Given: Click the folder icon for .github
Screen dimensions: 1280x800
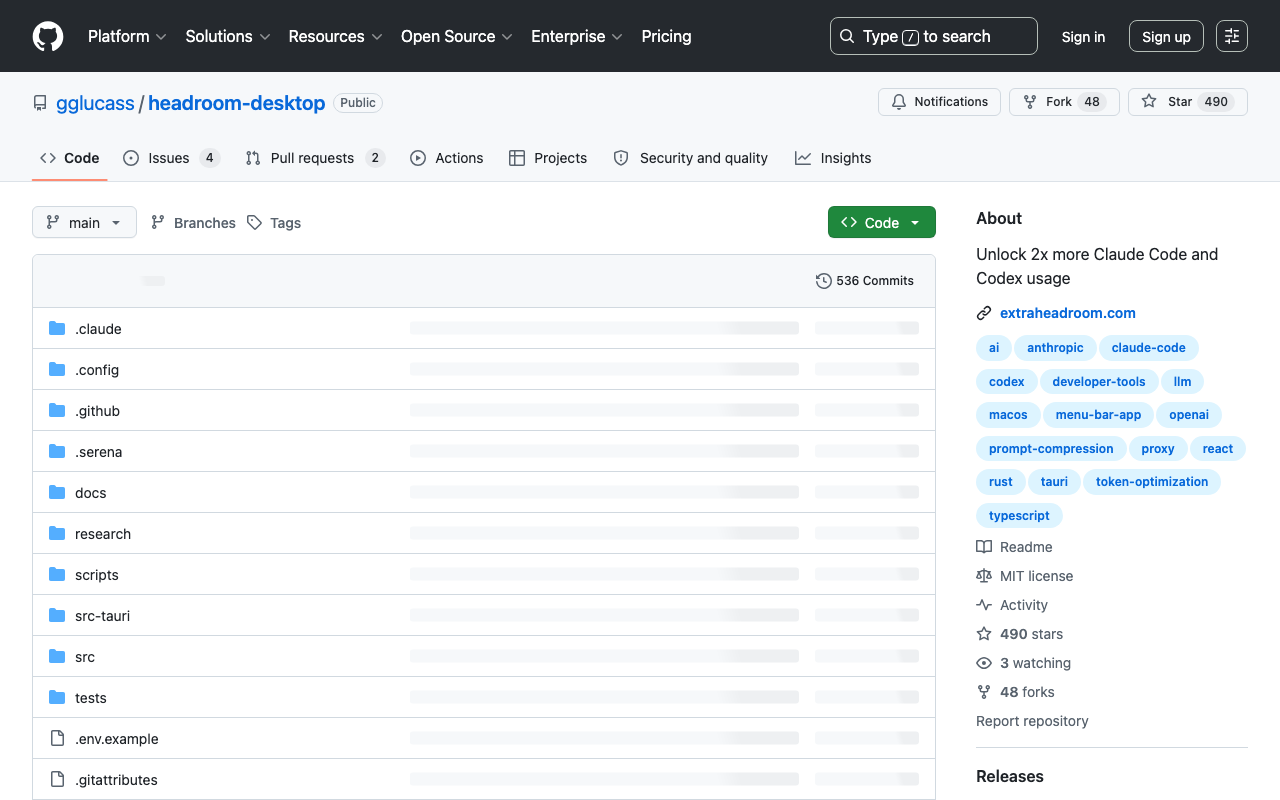Looking at the screenshot, I should tap(57, 411).
